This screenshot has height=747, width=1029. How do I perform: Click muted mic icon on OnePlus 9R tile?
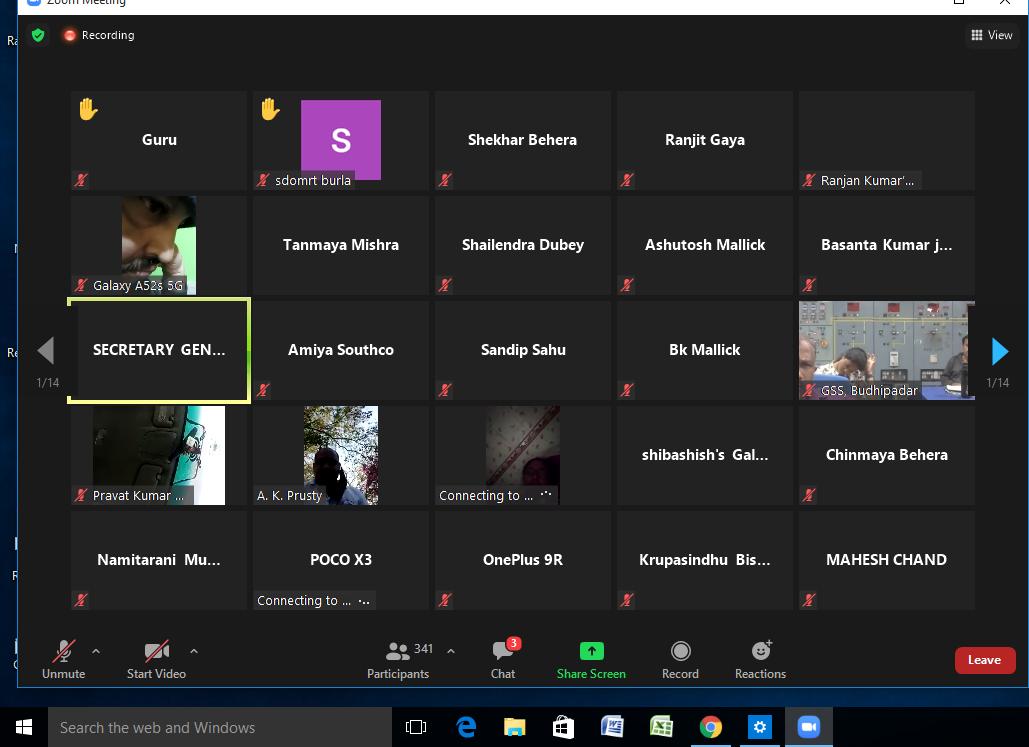point(446,600)
